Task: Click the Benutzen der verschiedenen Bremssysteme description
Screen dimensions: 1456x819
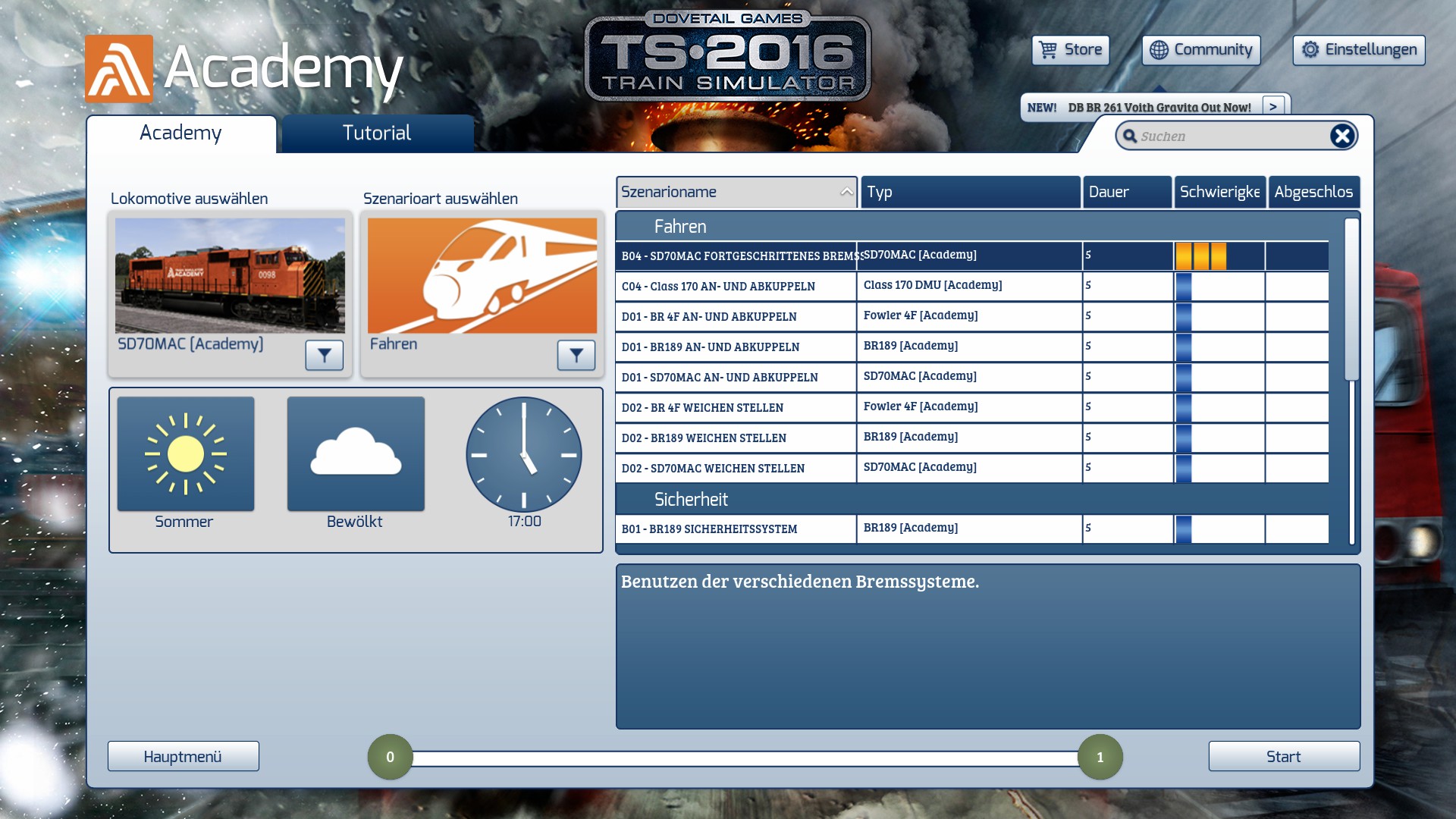Action: pyautogui.click(x=800, y=582)
